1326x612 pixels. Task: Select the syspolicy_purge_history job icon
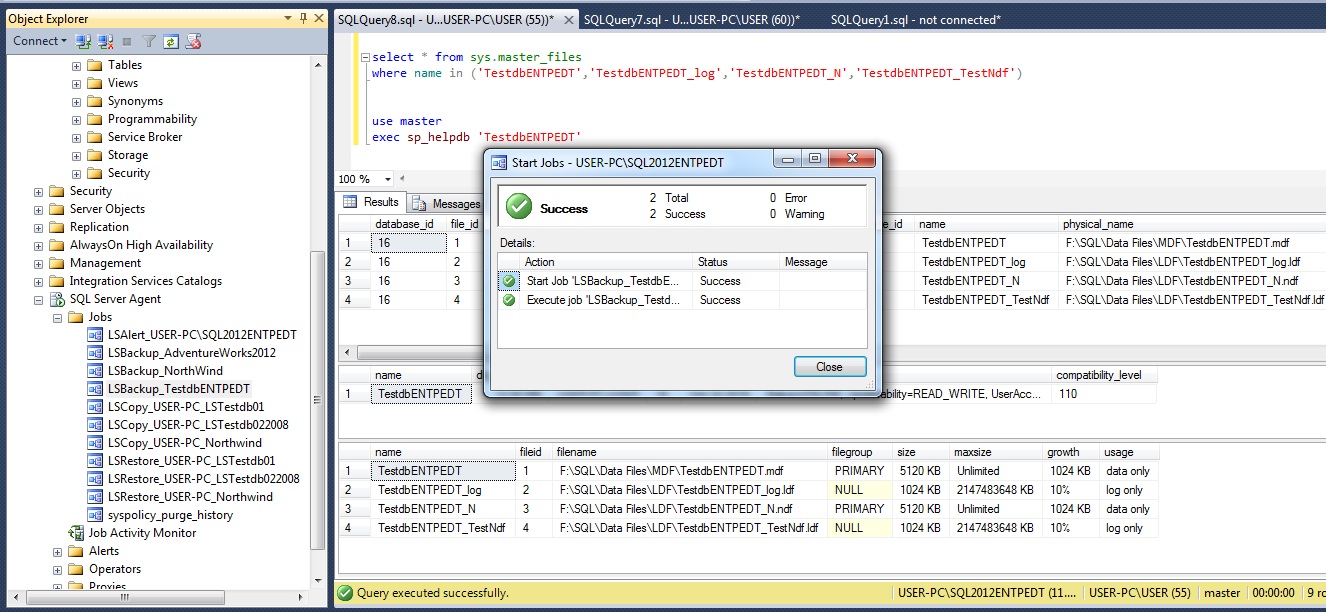[96, 515]
